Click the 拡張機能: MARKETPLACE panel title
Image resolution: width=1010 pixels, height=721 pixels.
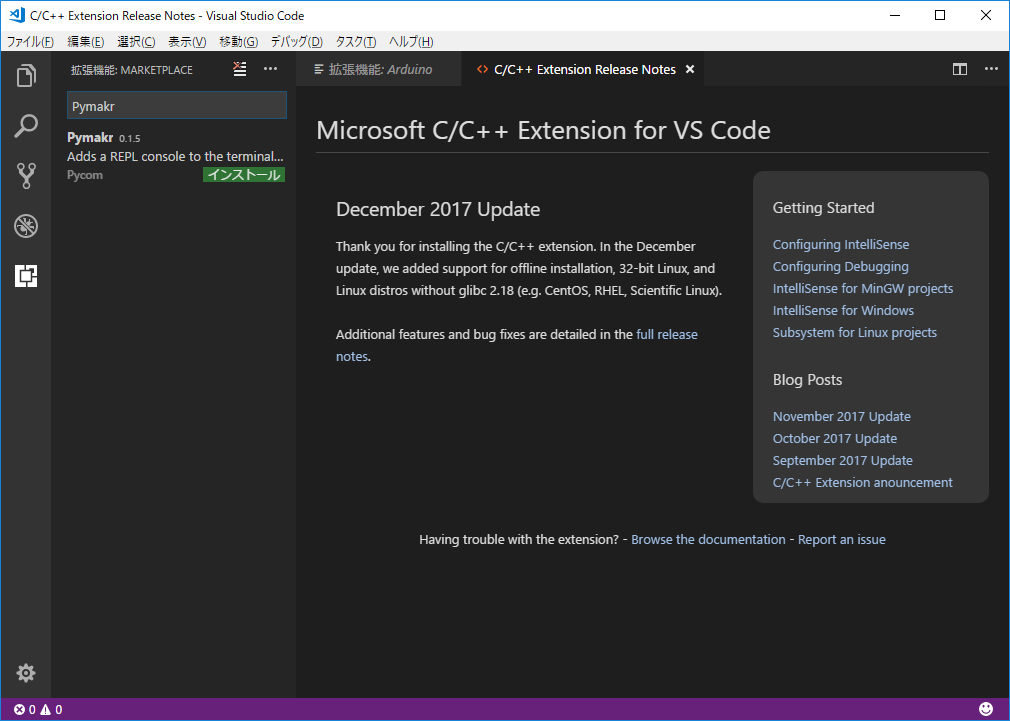coord(131,70)
